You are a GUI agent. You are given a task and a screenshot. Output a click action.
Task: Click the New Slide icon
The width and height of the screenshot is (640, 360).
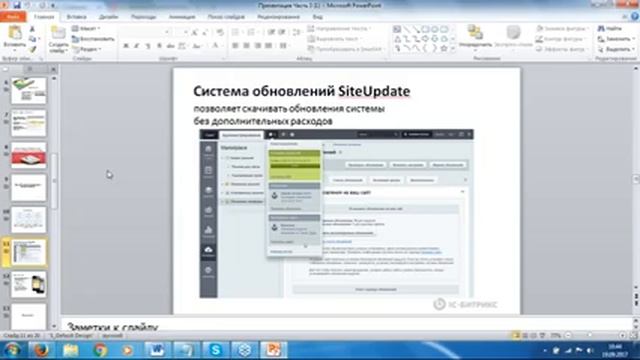[58, 33]
